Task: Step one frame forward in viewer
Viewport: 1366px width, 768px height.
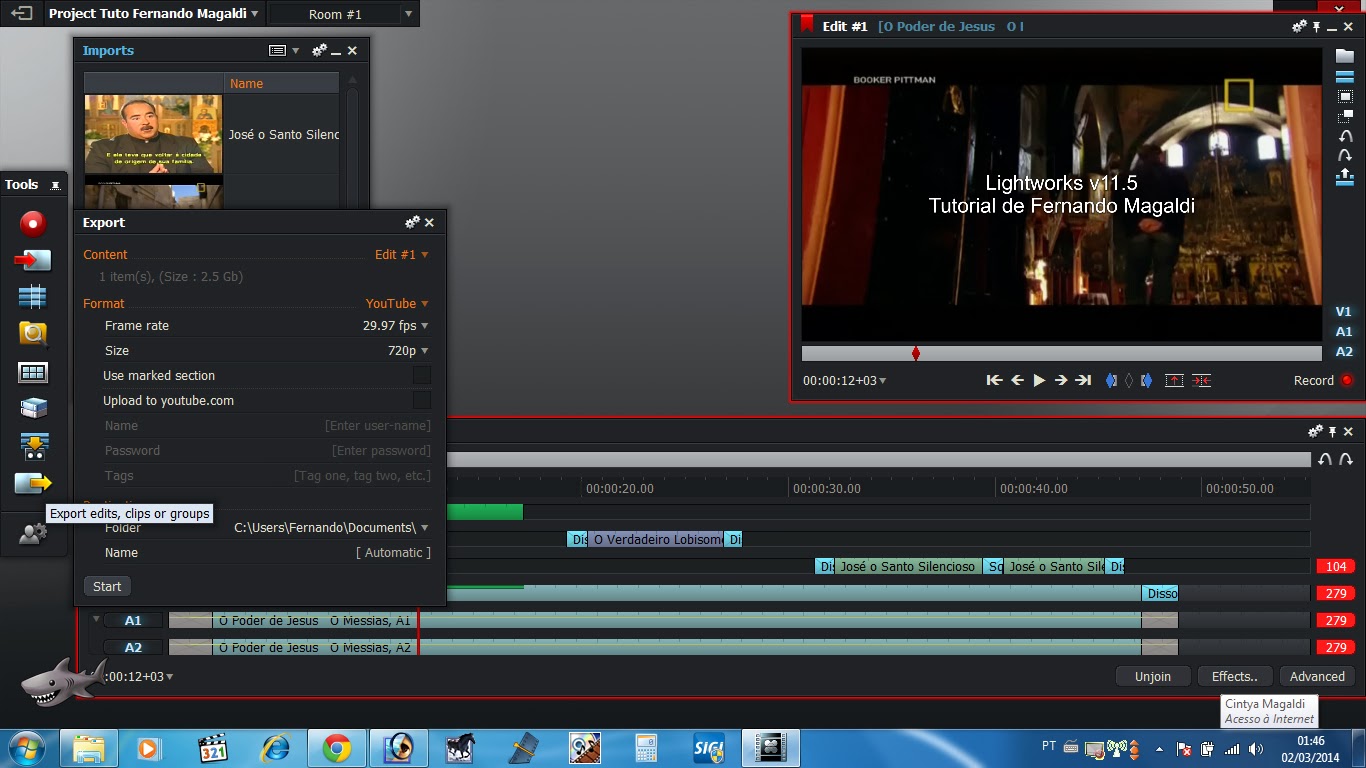Action: 1061,380
